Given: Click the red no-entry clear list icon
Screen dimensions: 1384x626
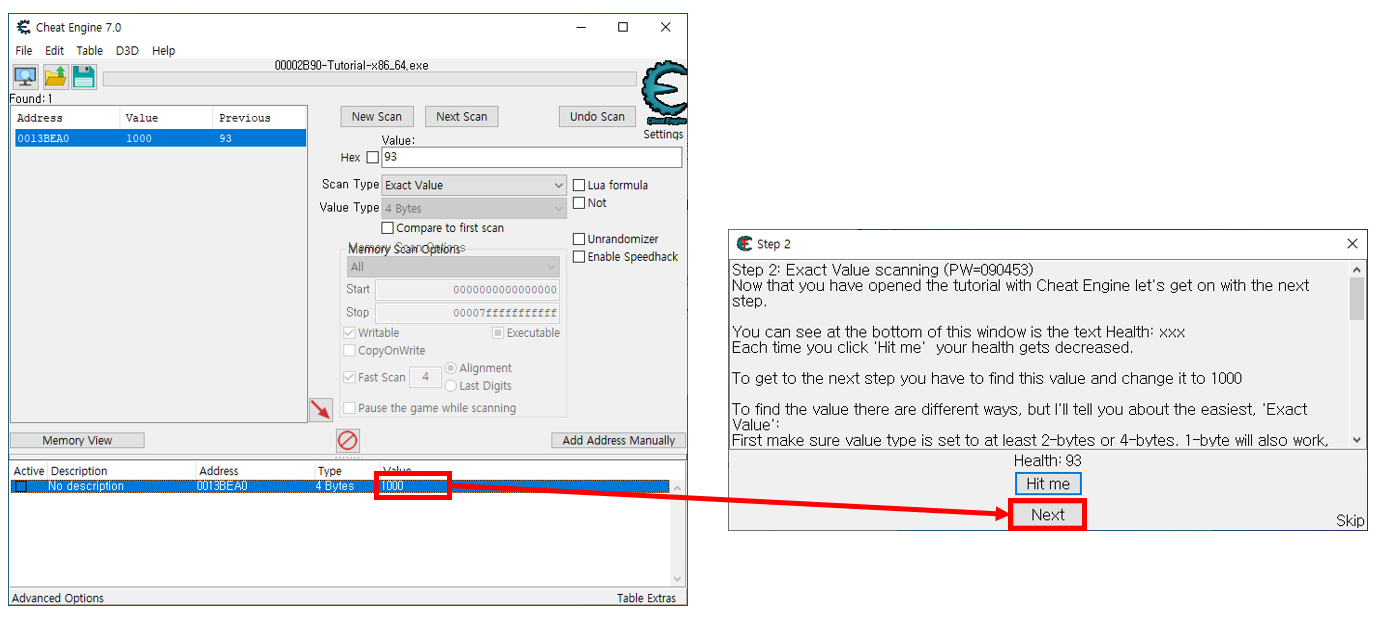Looking at the screenshot, I should click(x=347, y=440).
